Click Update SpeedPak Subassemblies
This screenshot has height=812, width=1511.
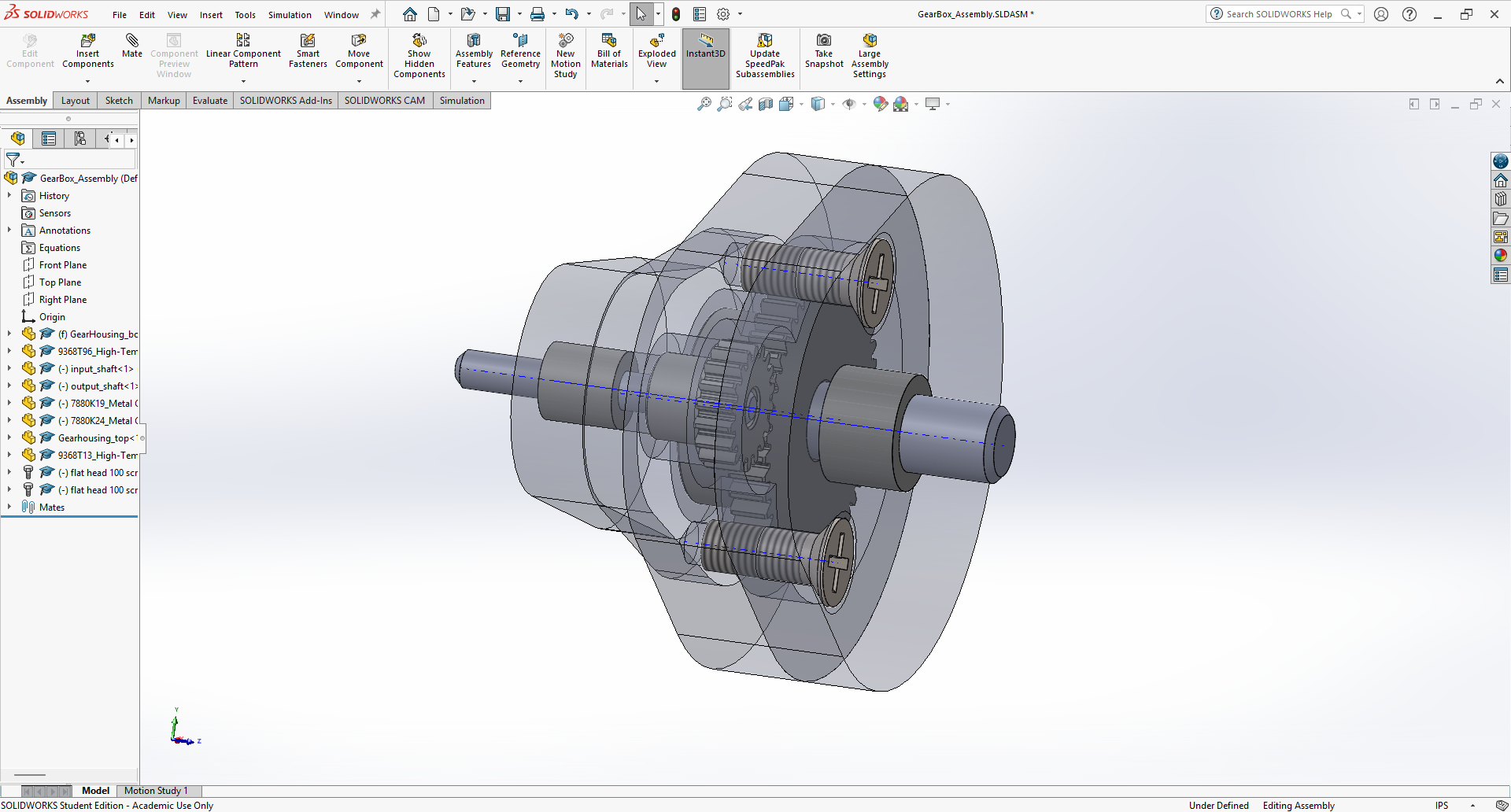765,56
